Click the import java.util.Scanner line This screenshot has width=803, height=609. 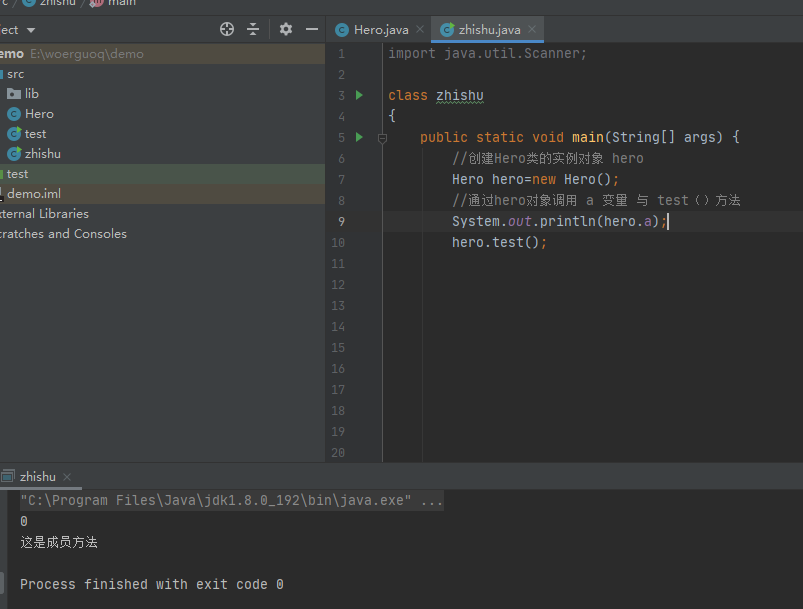pyautogui.click(x=487, y=53)
